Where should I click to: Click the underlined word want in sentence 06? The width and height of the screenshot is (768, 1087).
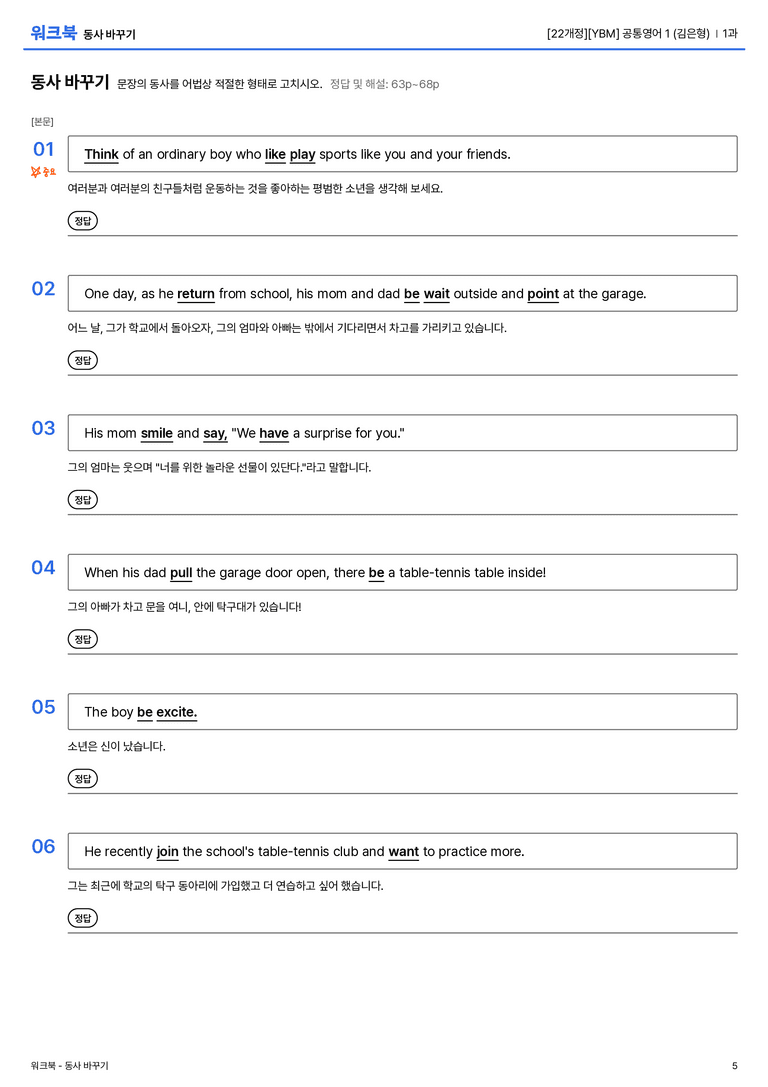[x=403, y=851]
